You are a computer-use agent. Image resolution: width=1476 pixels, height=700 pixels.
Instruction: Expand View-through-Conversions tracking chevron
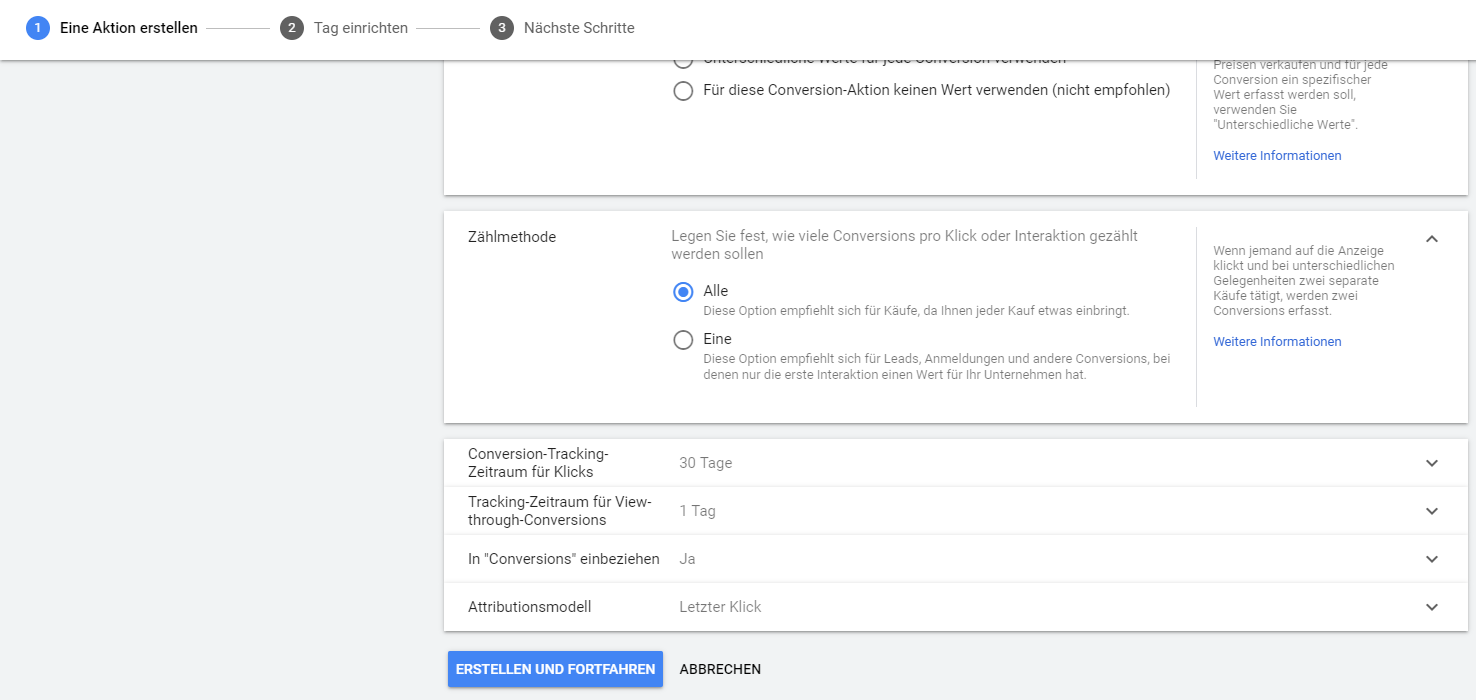1432,511
